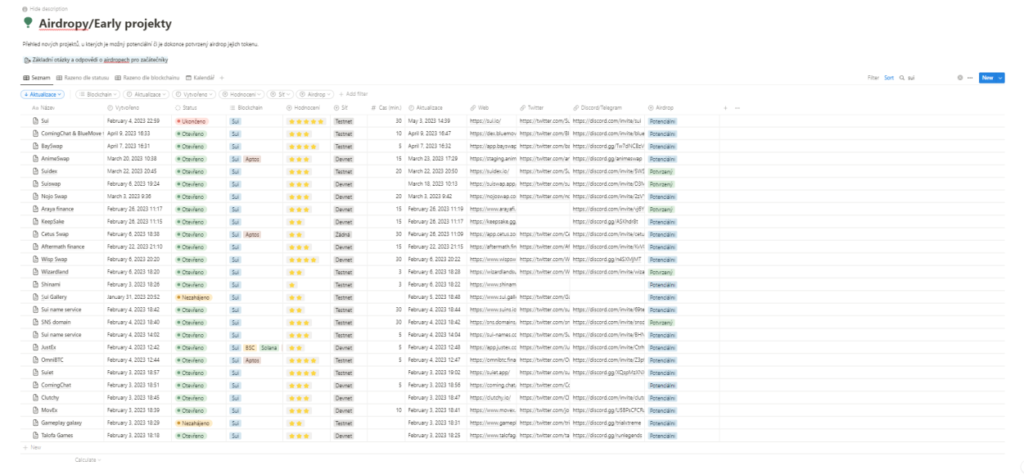Screen dimensions: 1024x475
Task: Add a new view with the plus icon
Action: click(222, 77)
